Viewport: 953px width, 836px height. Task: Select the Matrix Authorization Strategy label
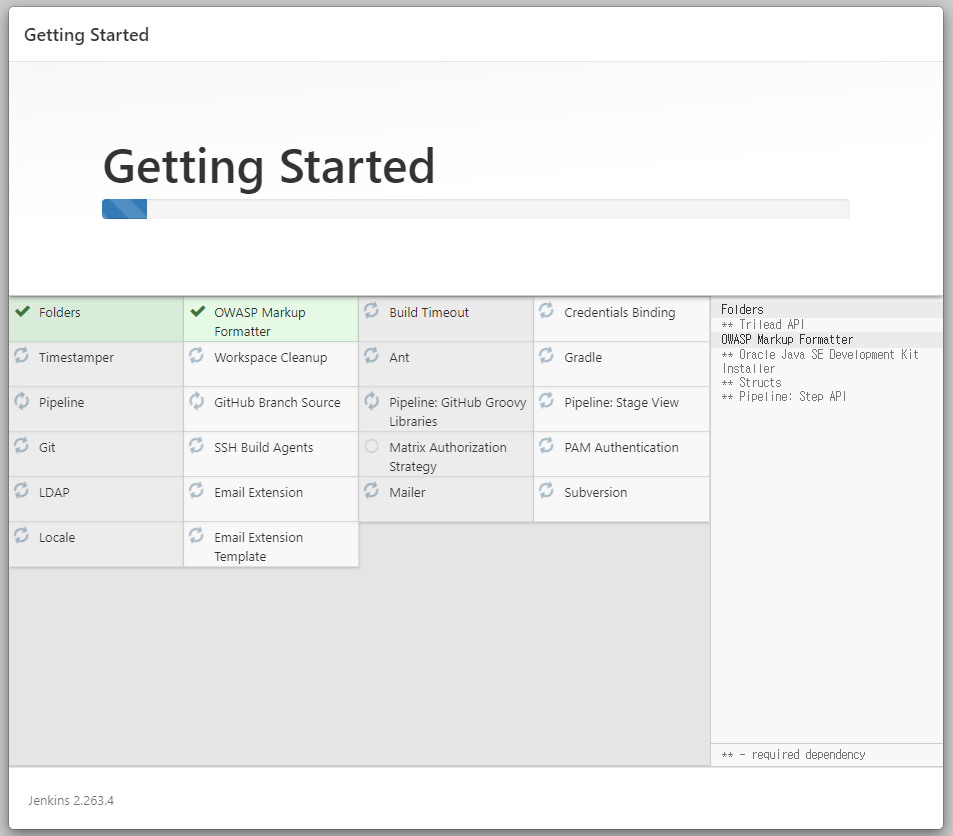pyautogui.click(x=447, y=457)
